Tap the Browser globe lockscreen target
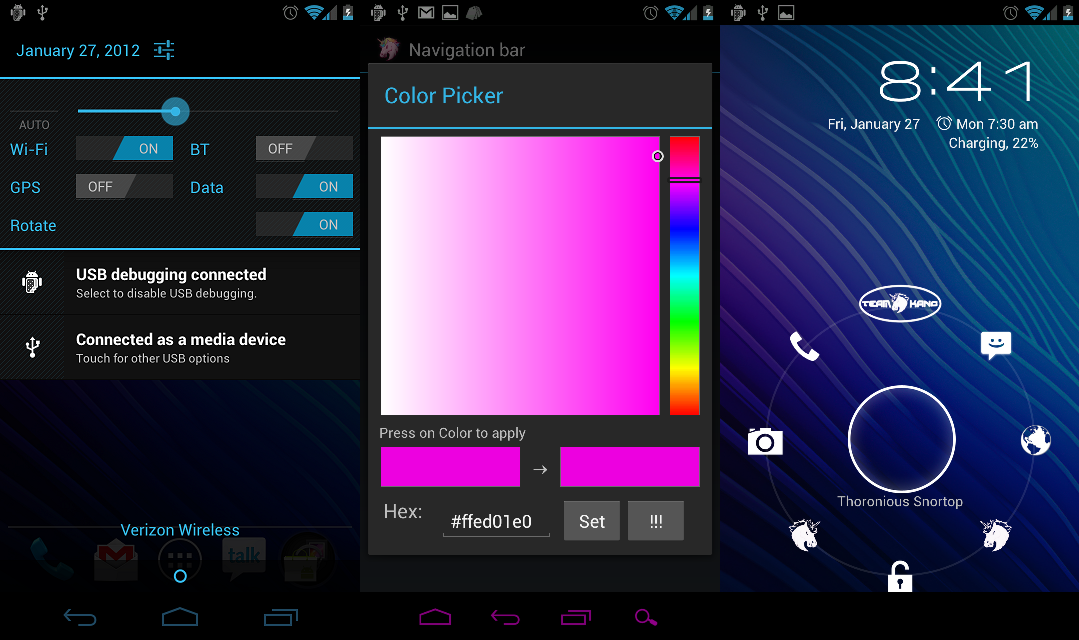Image resolution: width=1079 pixels, height=640 pixels. pos(1036,440)
